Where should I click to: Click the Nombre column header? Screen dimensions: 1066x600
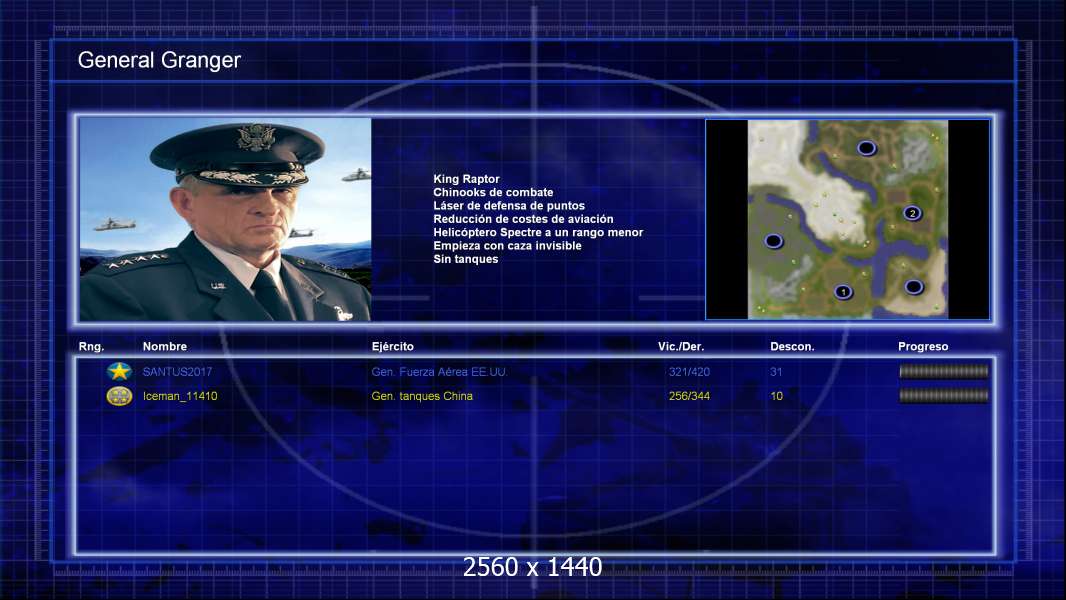(x=165, y=347)
